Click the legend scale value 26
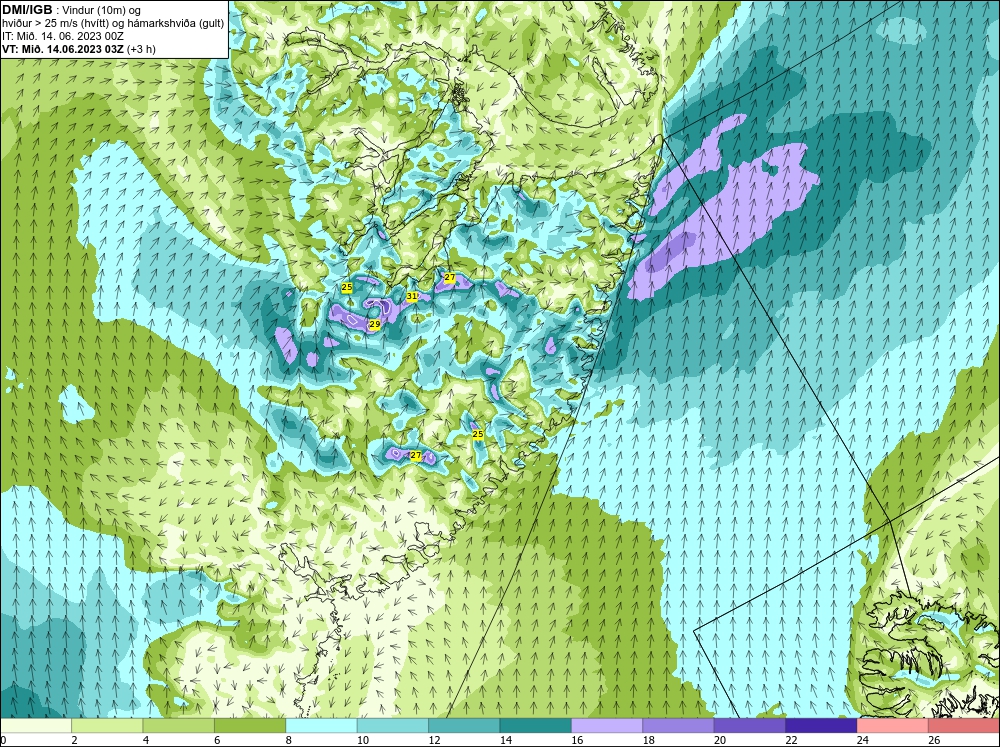 (x=934, y=740)
